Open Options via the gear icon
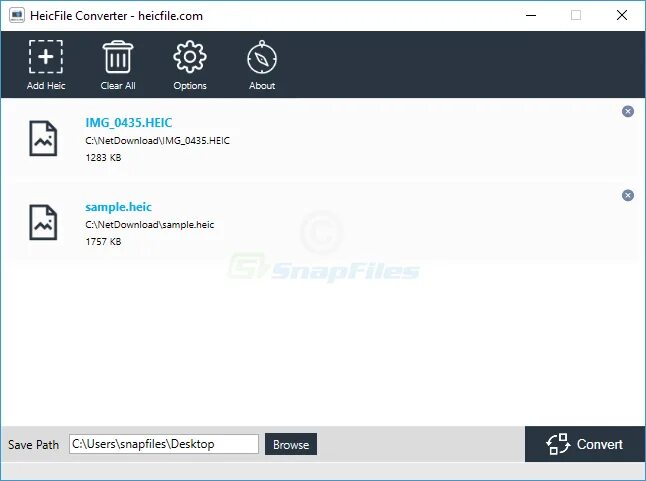Viewport: 646px width, 481px height. pyautogui.click(x=190, y=56)
